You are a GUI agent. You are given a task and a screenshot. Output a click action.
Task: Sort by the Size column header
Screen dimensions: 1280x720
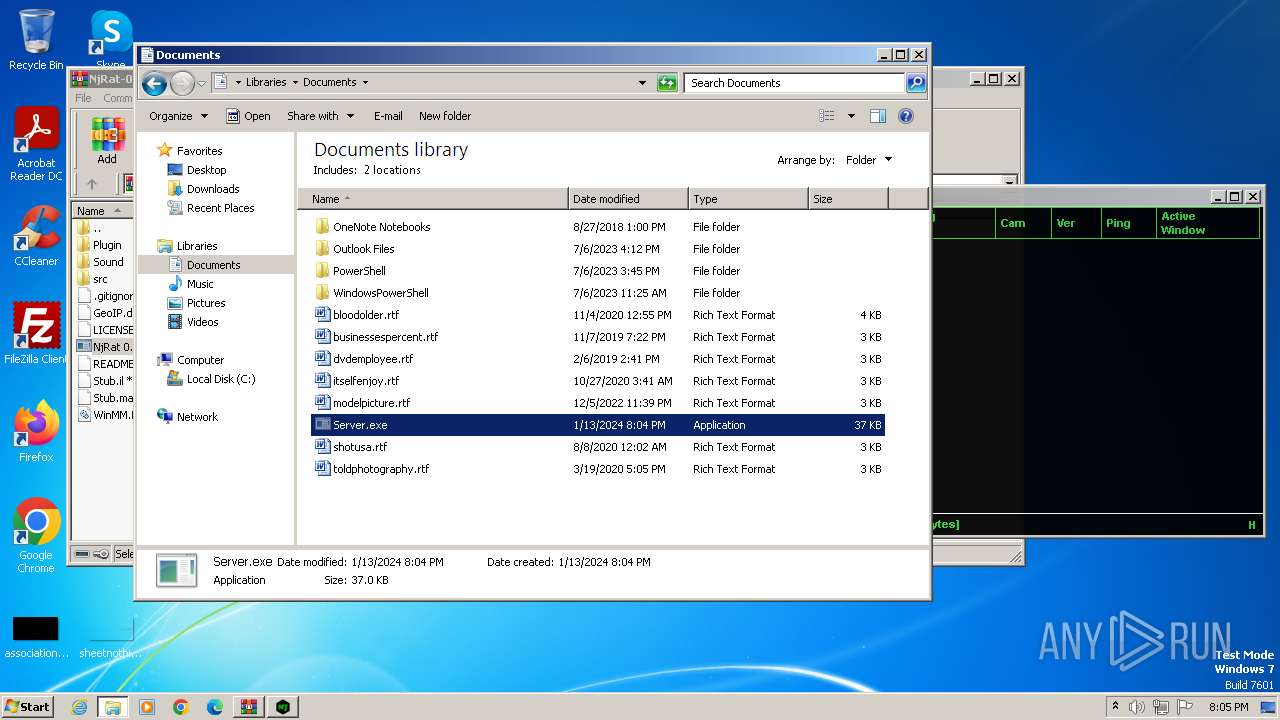[x=848, y=199]
